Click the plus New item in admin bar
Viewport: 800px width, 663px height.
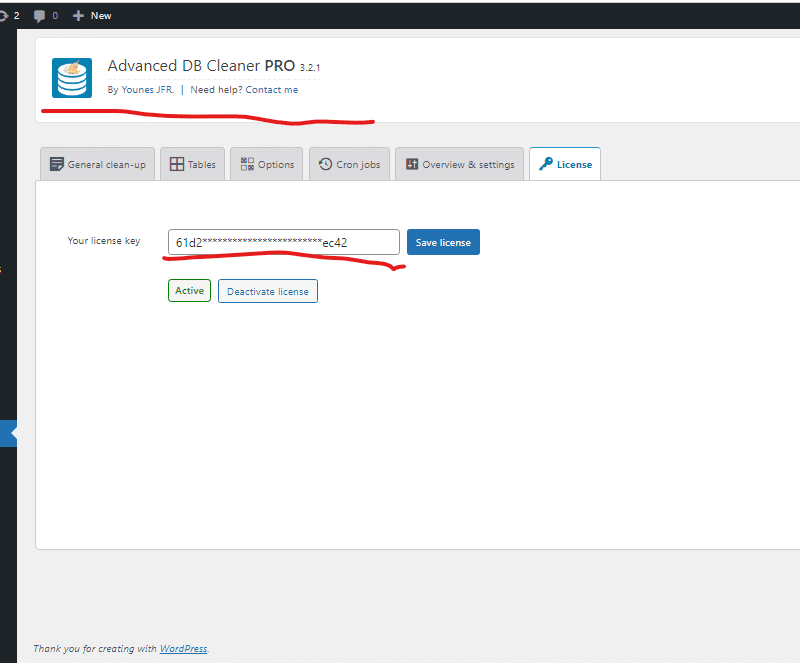[x=92, y=16]
